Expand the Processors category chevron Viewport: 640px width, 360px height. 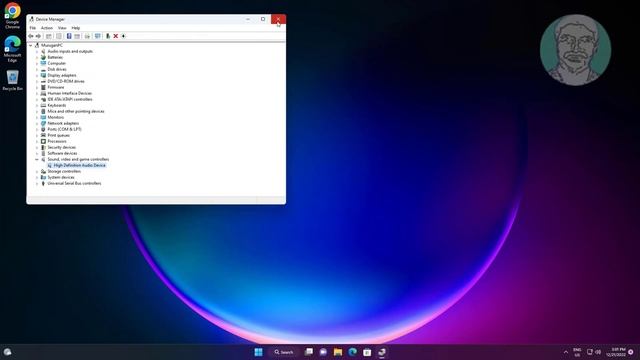tap(37, 141)
